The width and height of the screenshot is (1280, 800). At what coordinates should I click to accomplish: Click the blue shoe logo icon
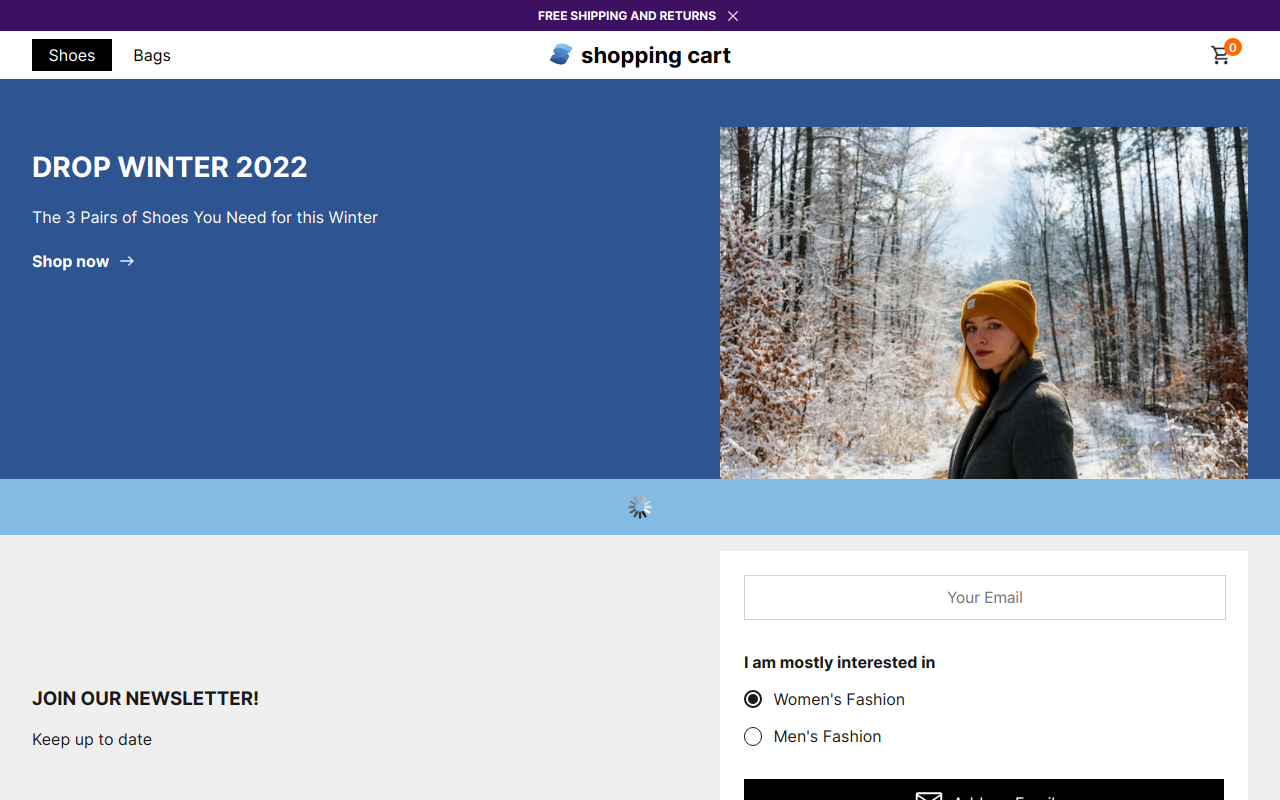pos(561,54)
